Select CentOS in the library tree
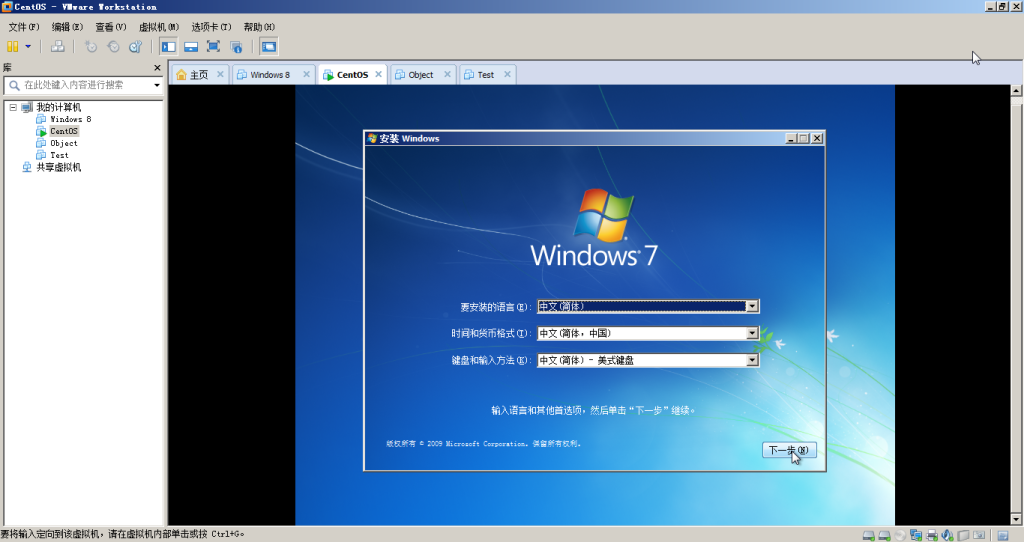 pyautogui.click(x=64, y=131)
